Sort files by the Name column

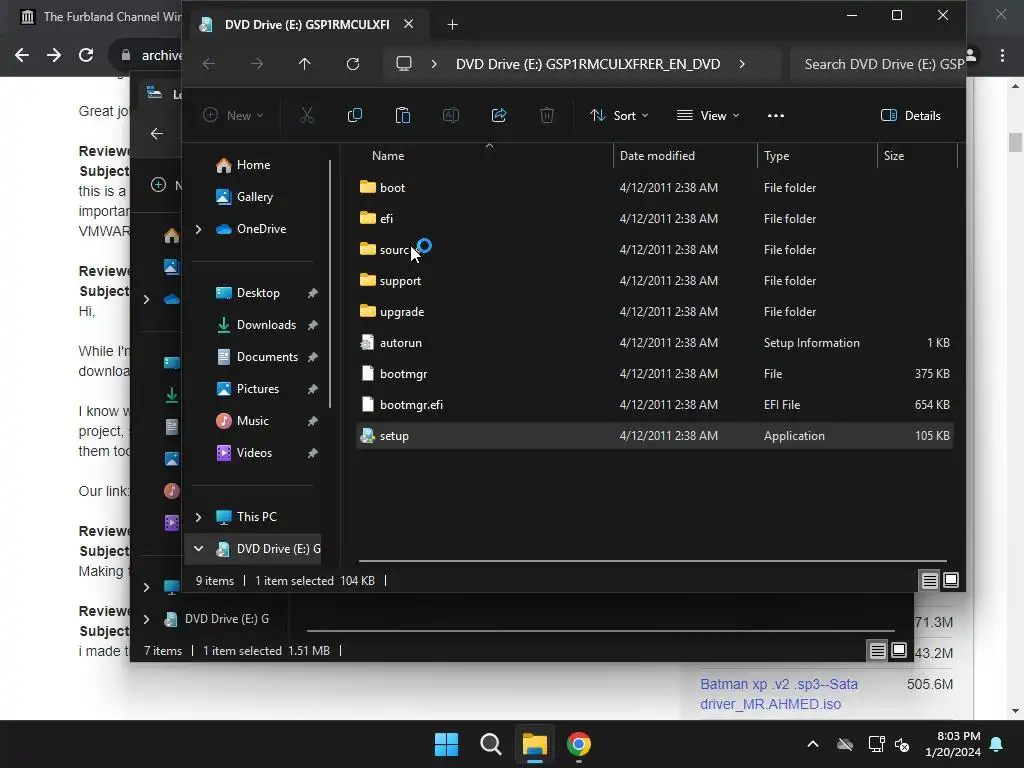point(388,156)
